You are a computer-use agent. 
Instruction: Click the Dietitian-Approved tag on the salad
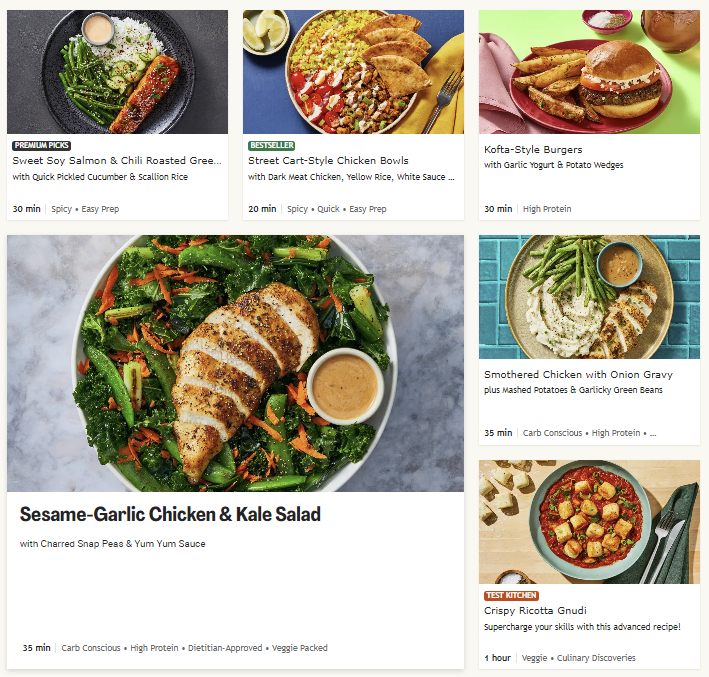226,648
